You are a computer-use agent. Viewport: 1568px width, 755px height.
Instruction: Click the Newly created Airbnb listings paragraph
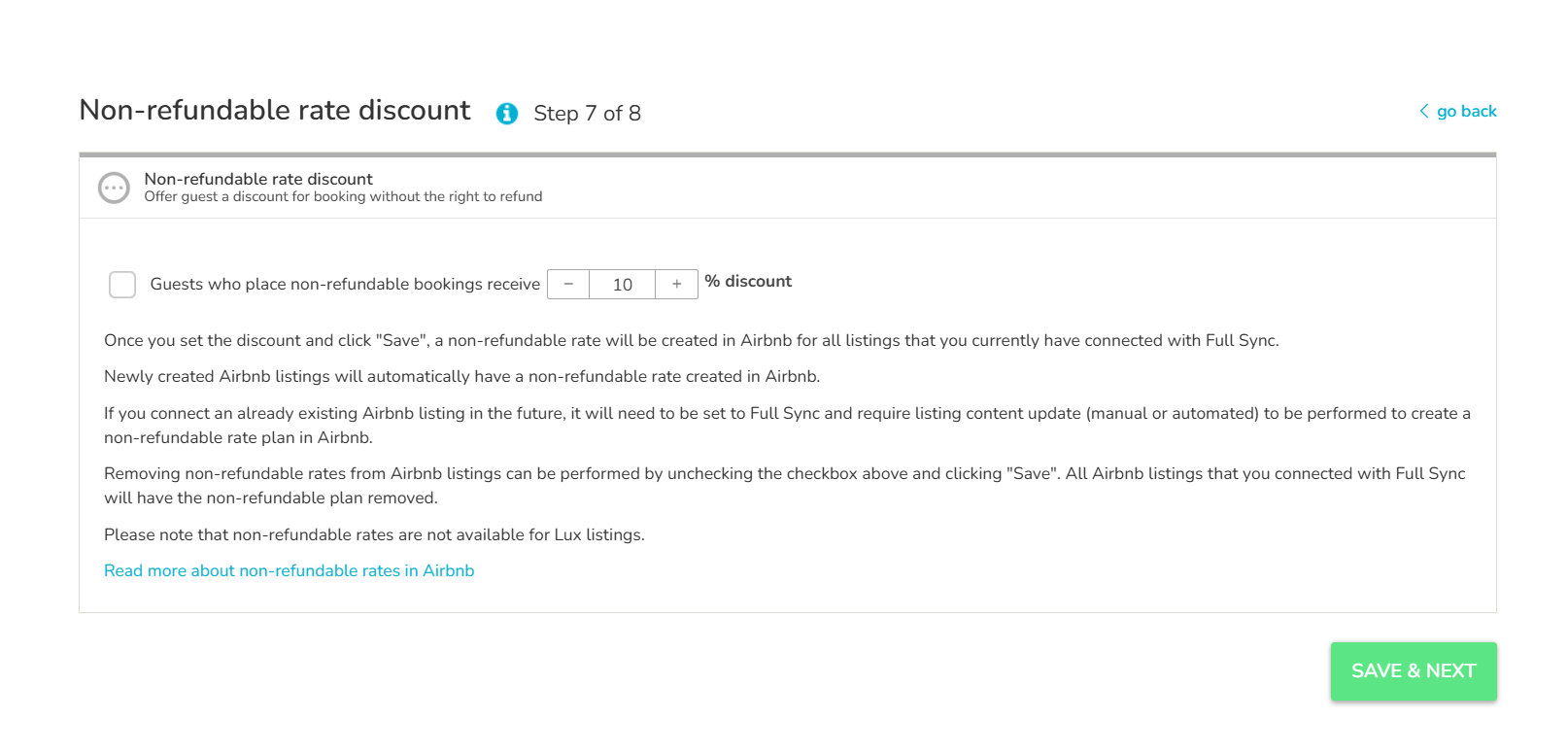[x=462, y=376]
